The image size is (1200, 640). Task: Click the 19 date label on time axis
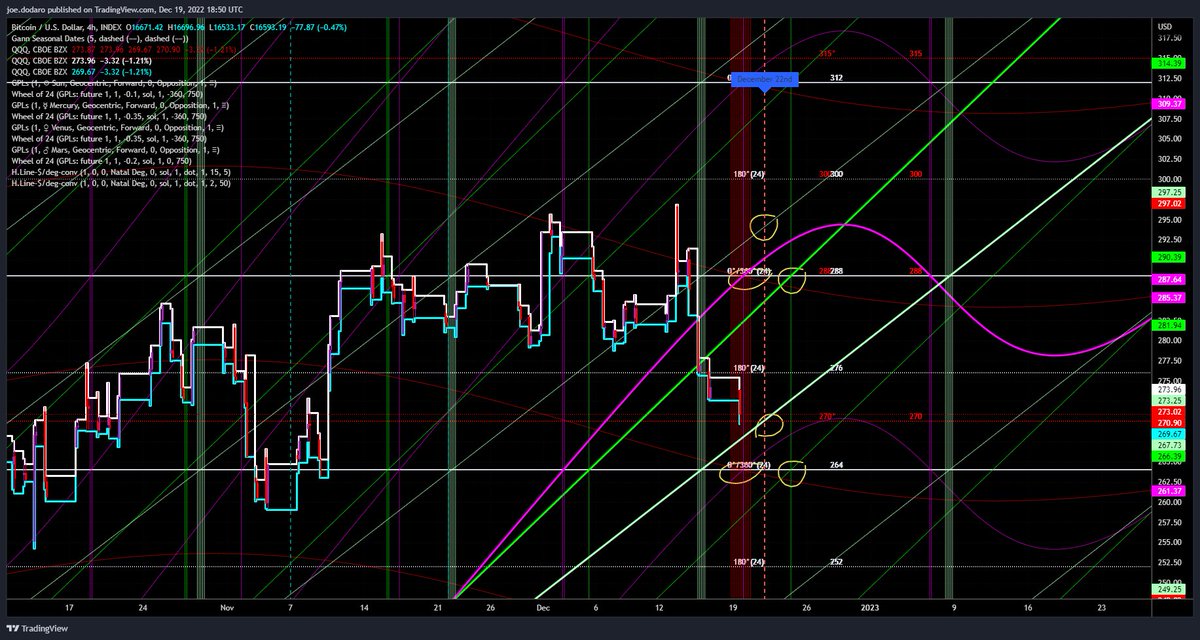[733, 608]
